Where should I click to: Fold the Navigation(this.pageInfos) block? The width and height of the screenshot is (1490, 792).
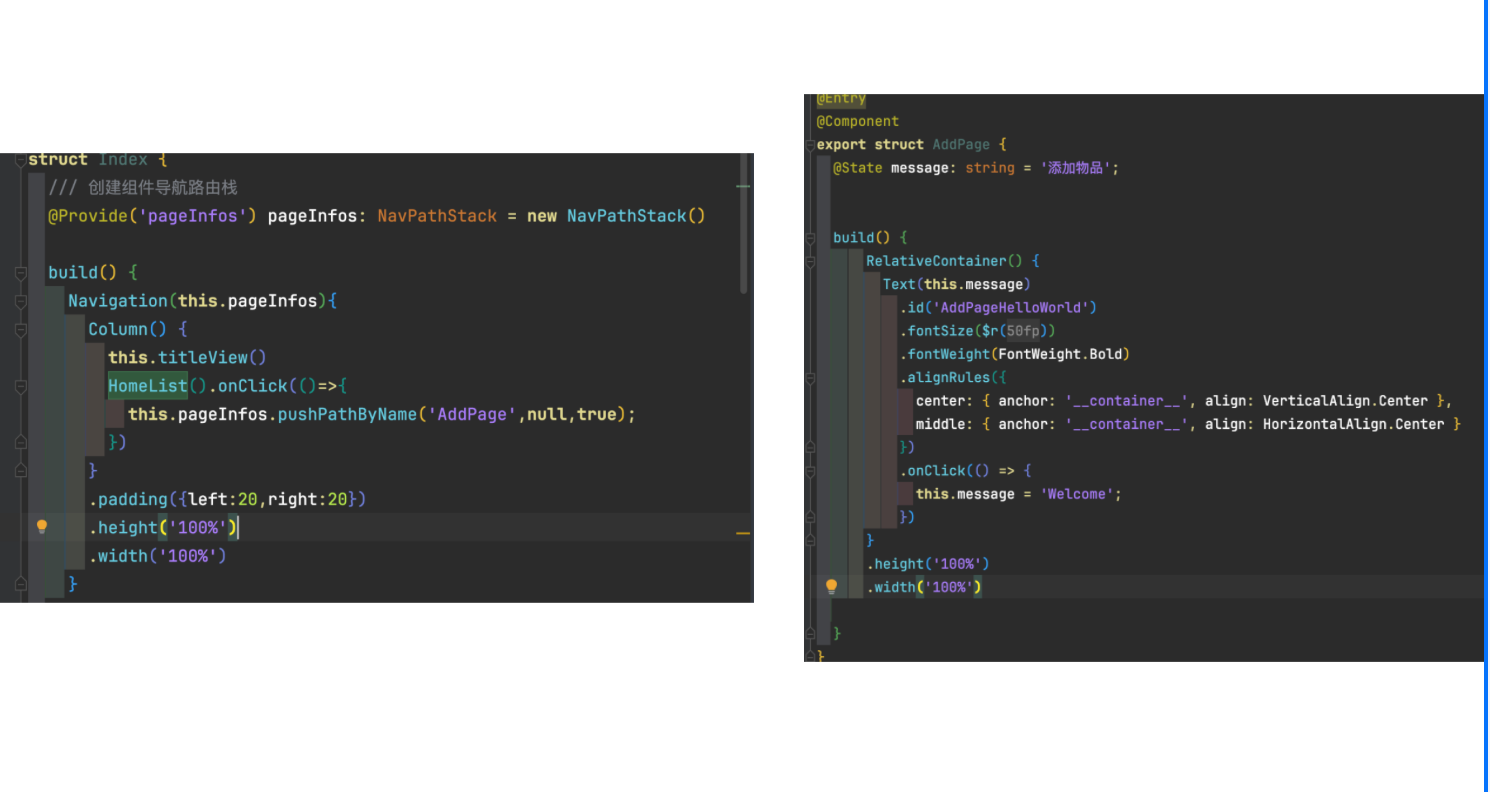tap(21, 300)
